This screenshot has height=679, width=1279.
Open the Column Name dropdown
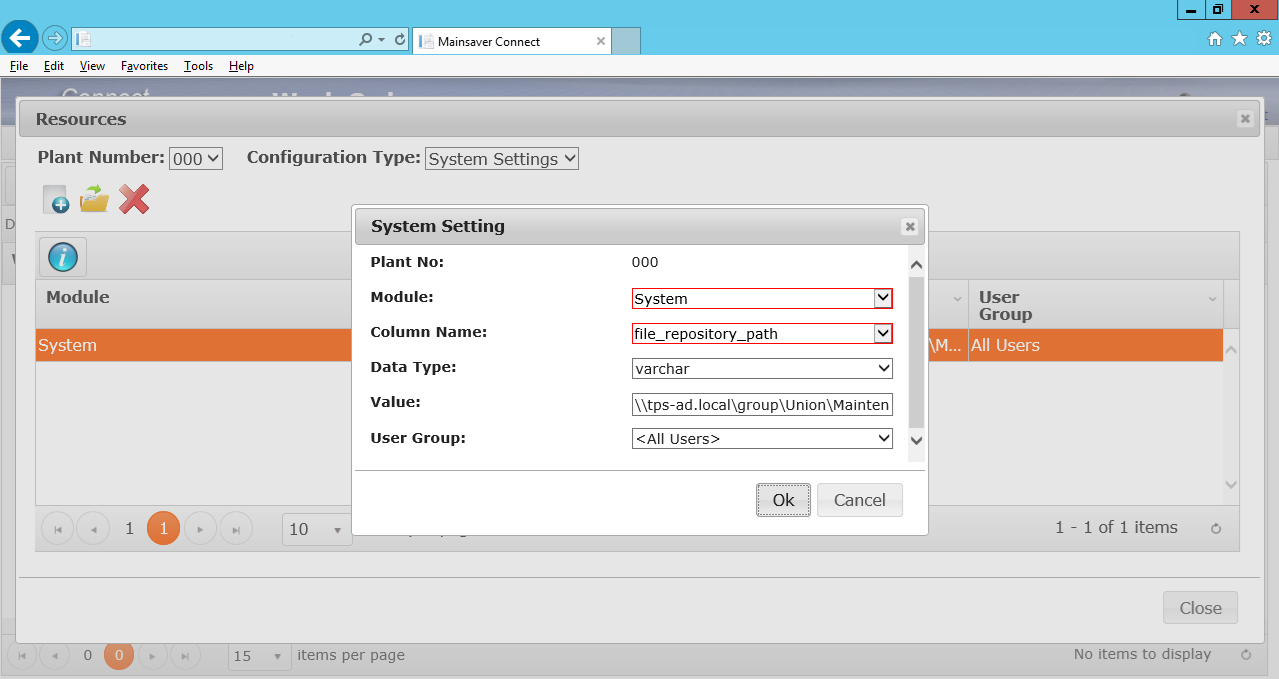pos(882,333)
